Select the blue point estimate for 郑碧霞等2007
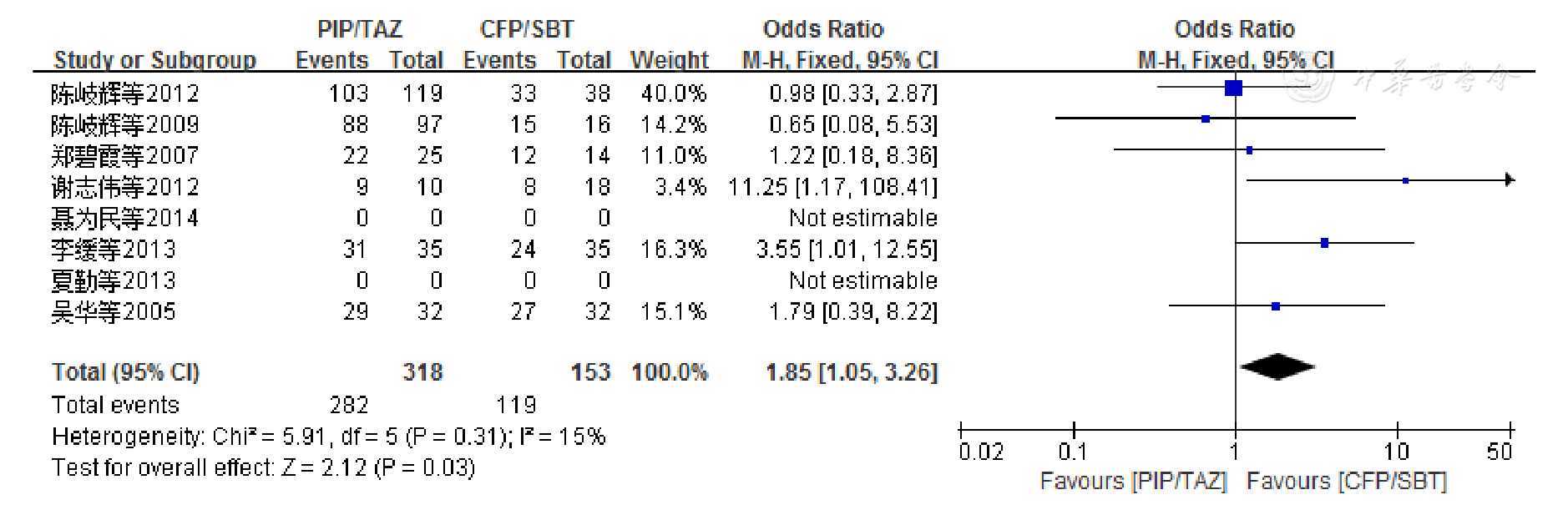The image size is (1568, 510). 1249,150
